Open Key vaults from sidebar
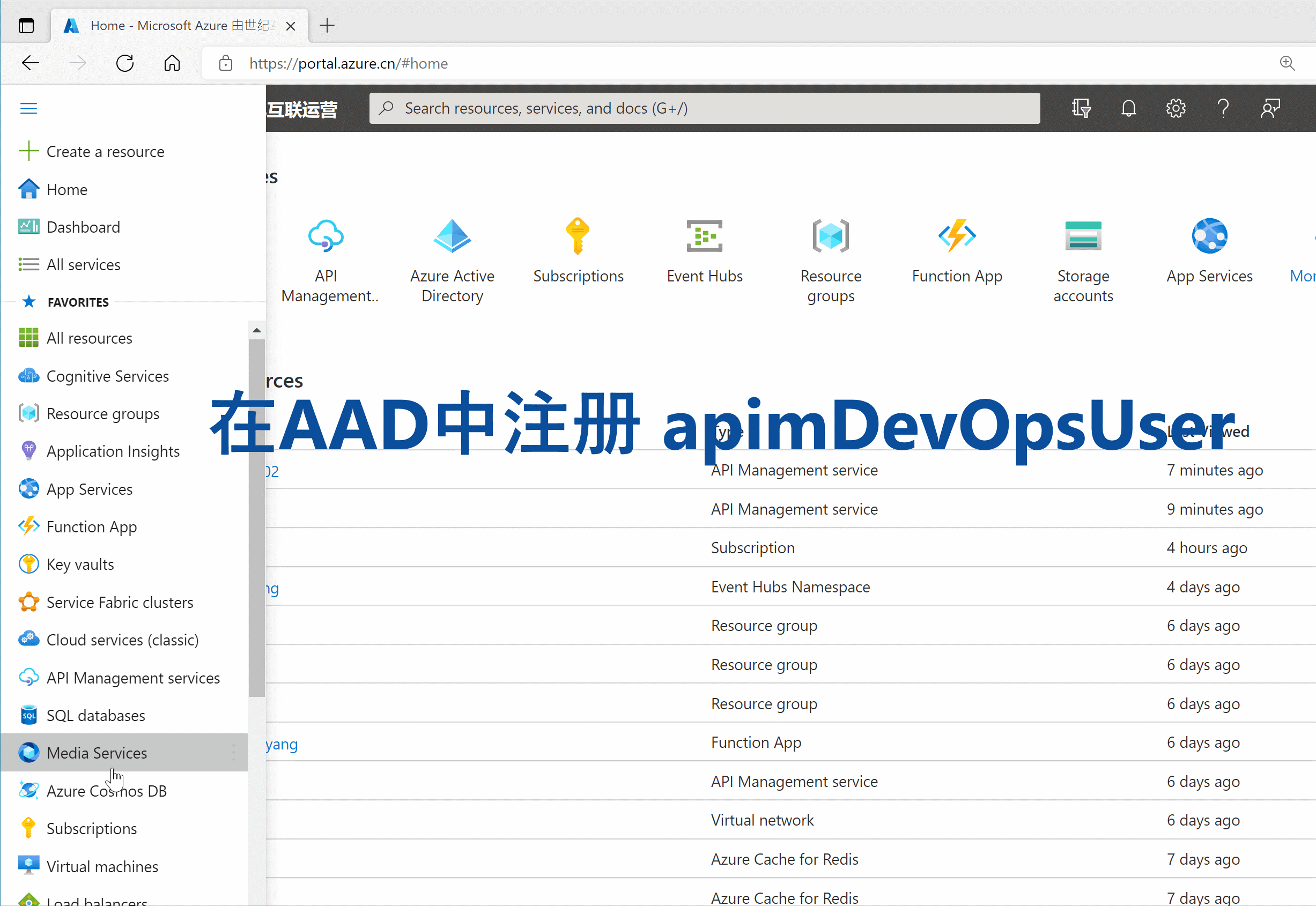 (80, 565)
